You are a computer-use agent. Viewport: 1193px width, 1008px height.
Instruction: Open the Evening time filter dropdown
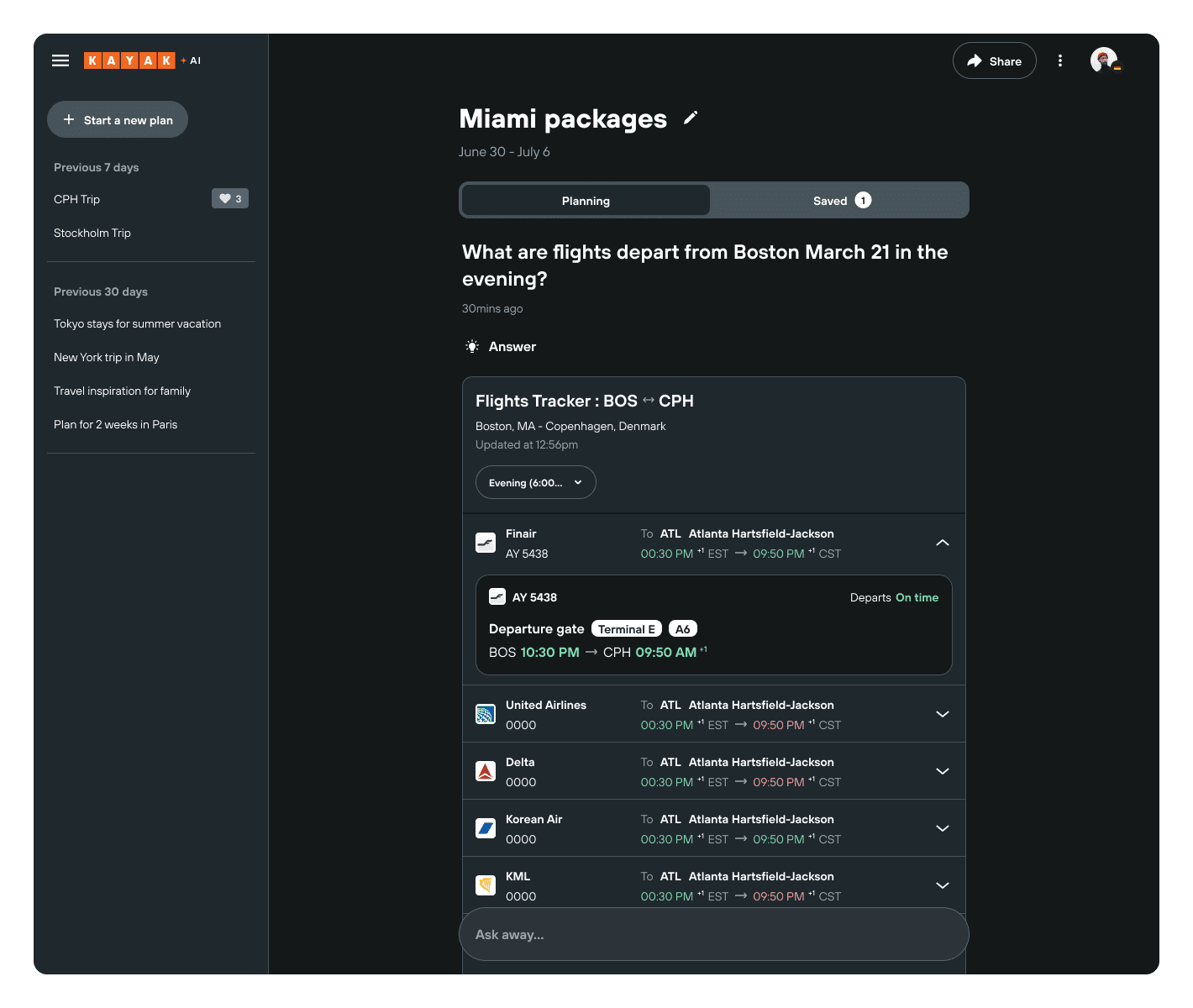click(536, 482)
